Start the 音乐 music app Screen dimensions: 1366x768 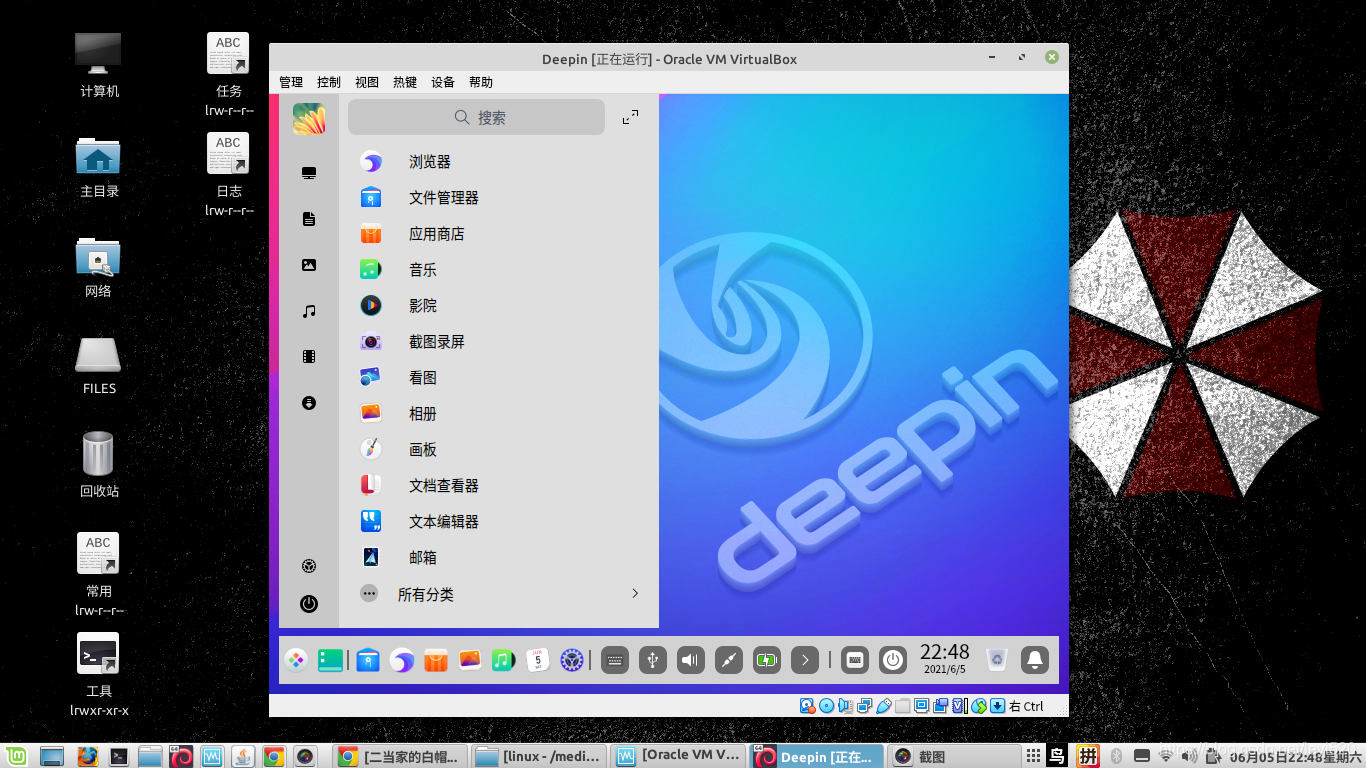(499, 270)
